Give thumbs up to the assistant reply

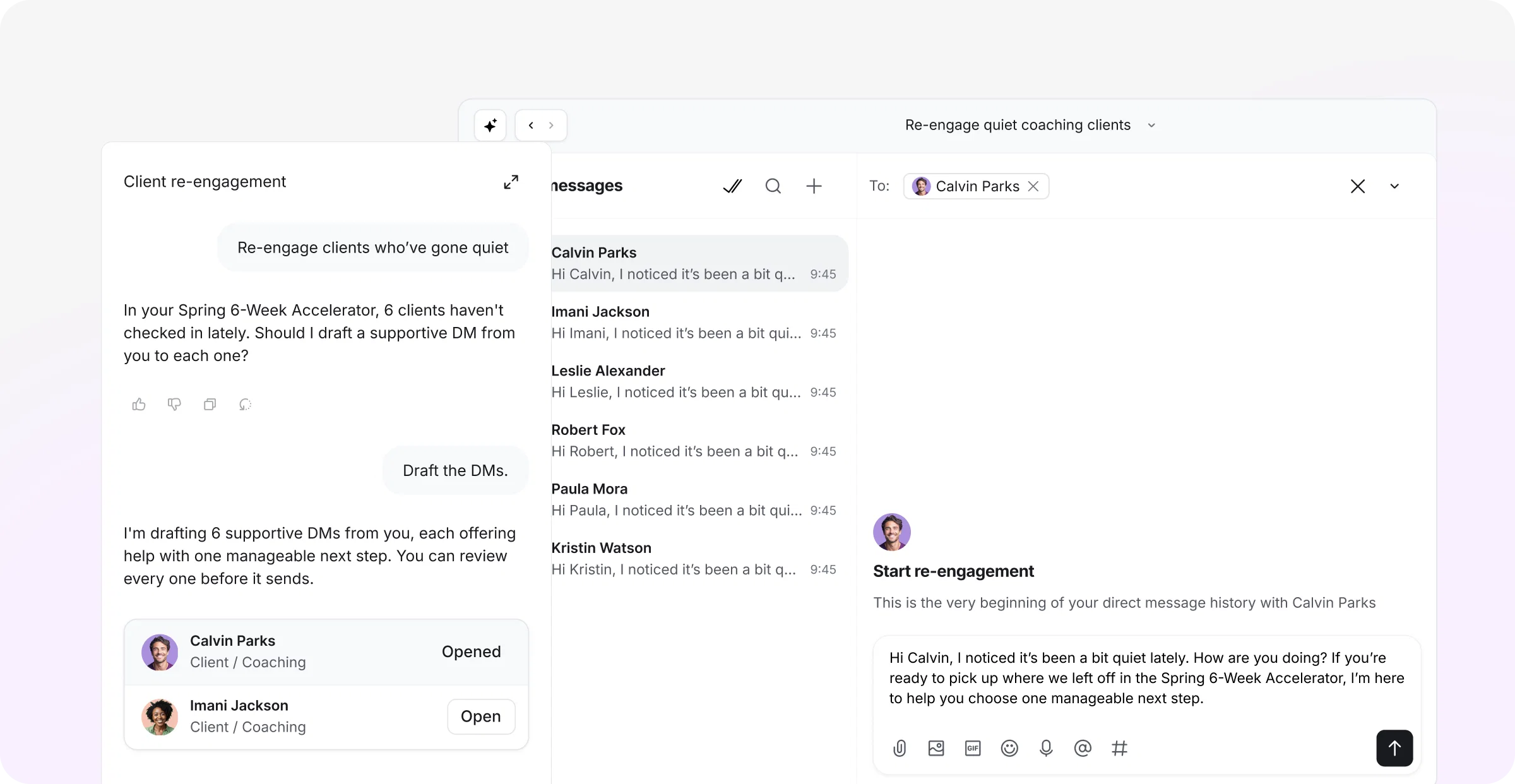(139, 405)
